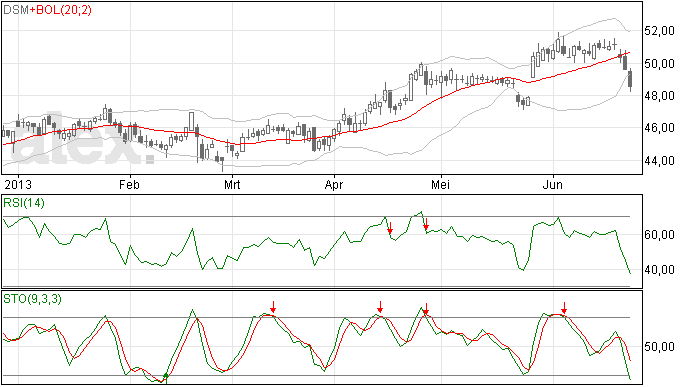Click the +BOL(20;2) indicator label

point(61,10)
